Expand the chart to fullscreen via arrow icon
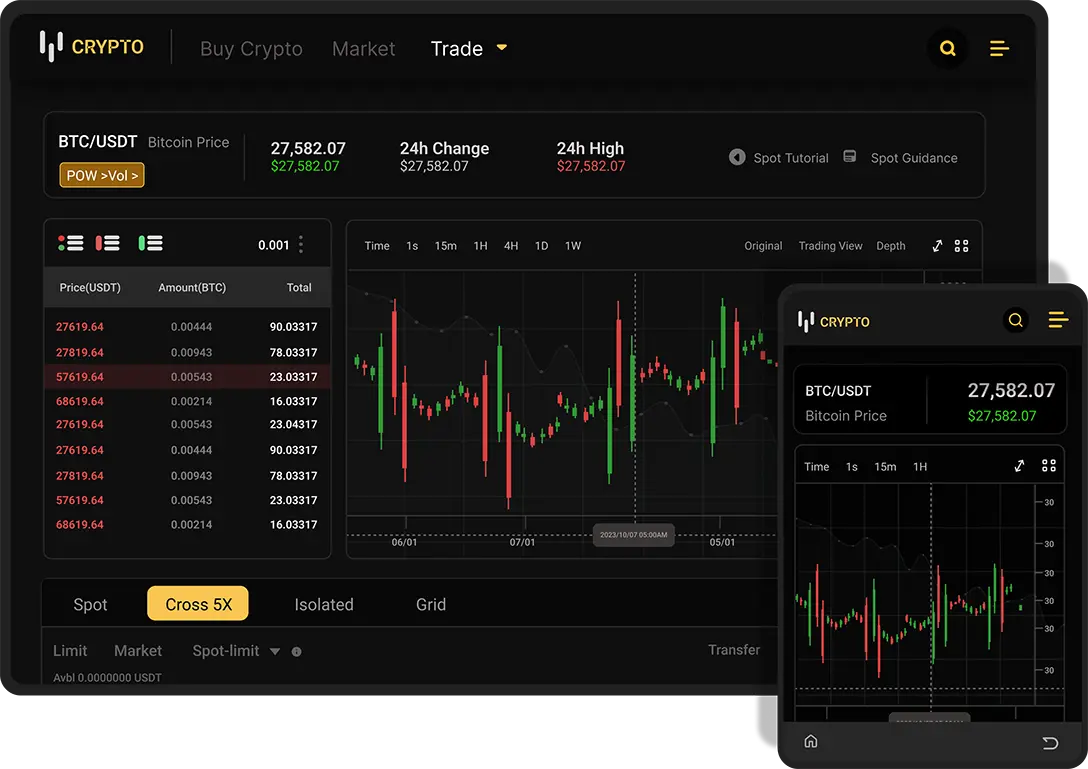Image resolution: width=1088 pixels, height=769 pixels. pyautogui.click(x=937, y=245)
